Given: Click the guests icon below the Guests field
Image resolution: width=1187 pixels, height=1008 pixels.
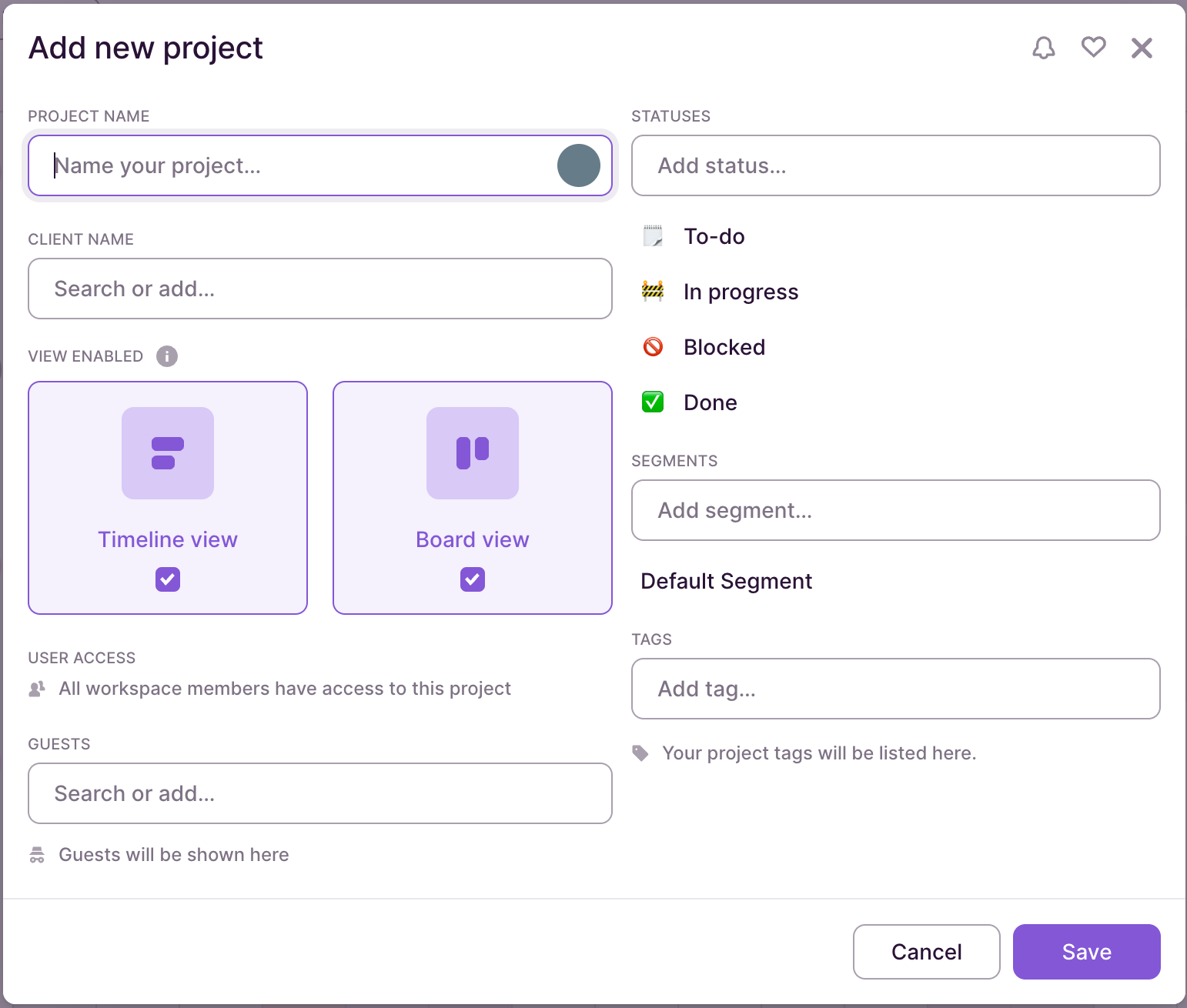Looking at the screenshot, I should click(x=36, y=854).
